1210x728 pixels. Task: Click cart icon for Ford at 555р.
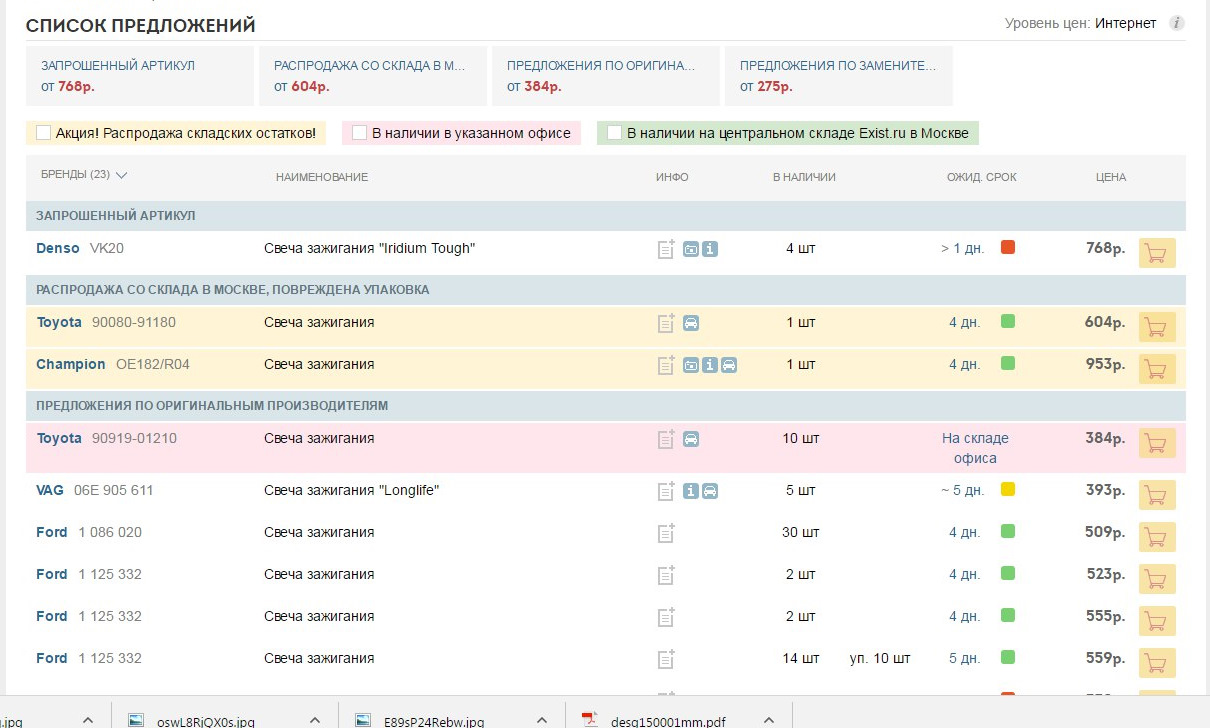pos(1157,620)
